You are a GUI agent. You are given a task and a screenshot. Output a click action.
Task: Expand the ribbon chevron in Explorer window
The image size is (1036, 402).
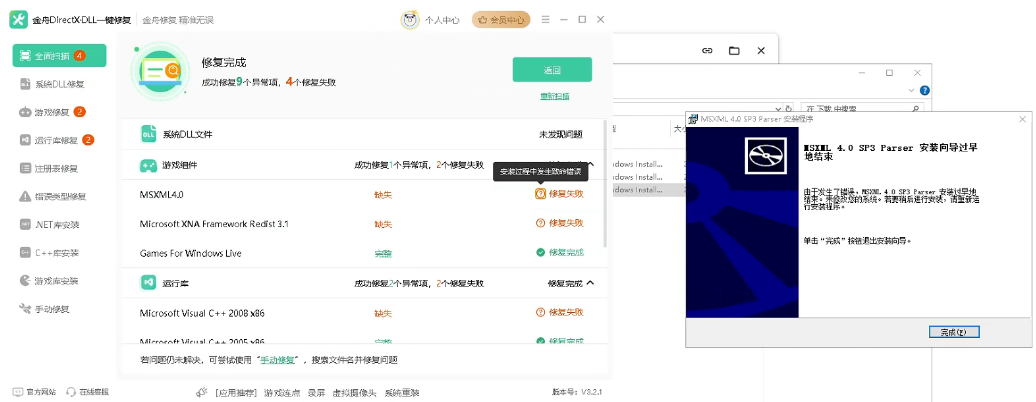912,90
